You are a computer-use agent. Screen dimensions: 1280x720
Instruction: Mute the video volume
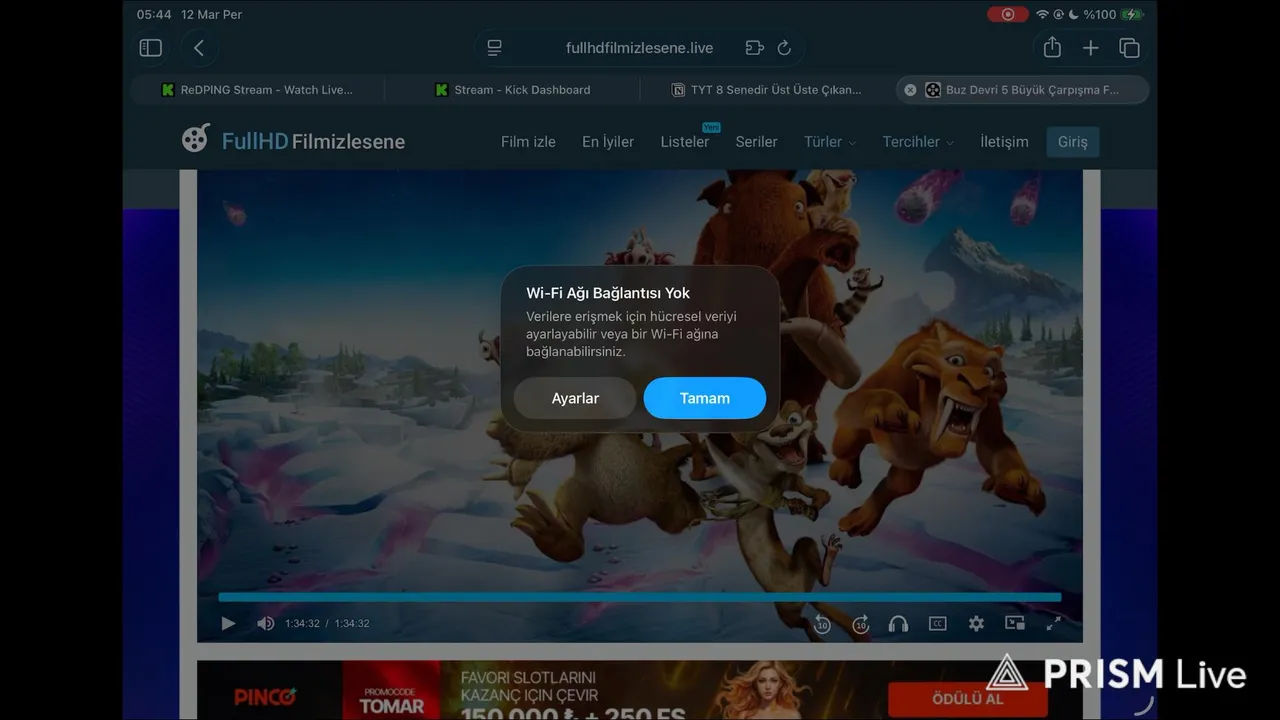click(265, 623)
